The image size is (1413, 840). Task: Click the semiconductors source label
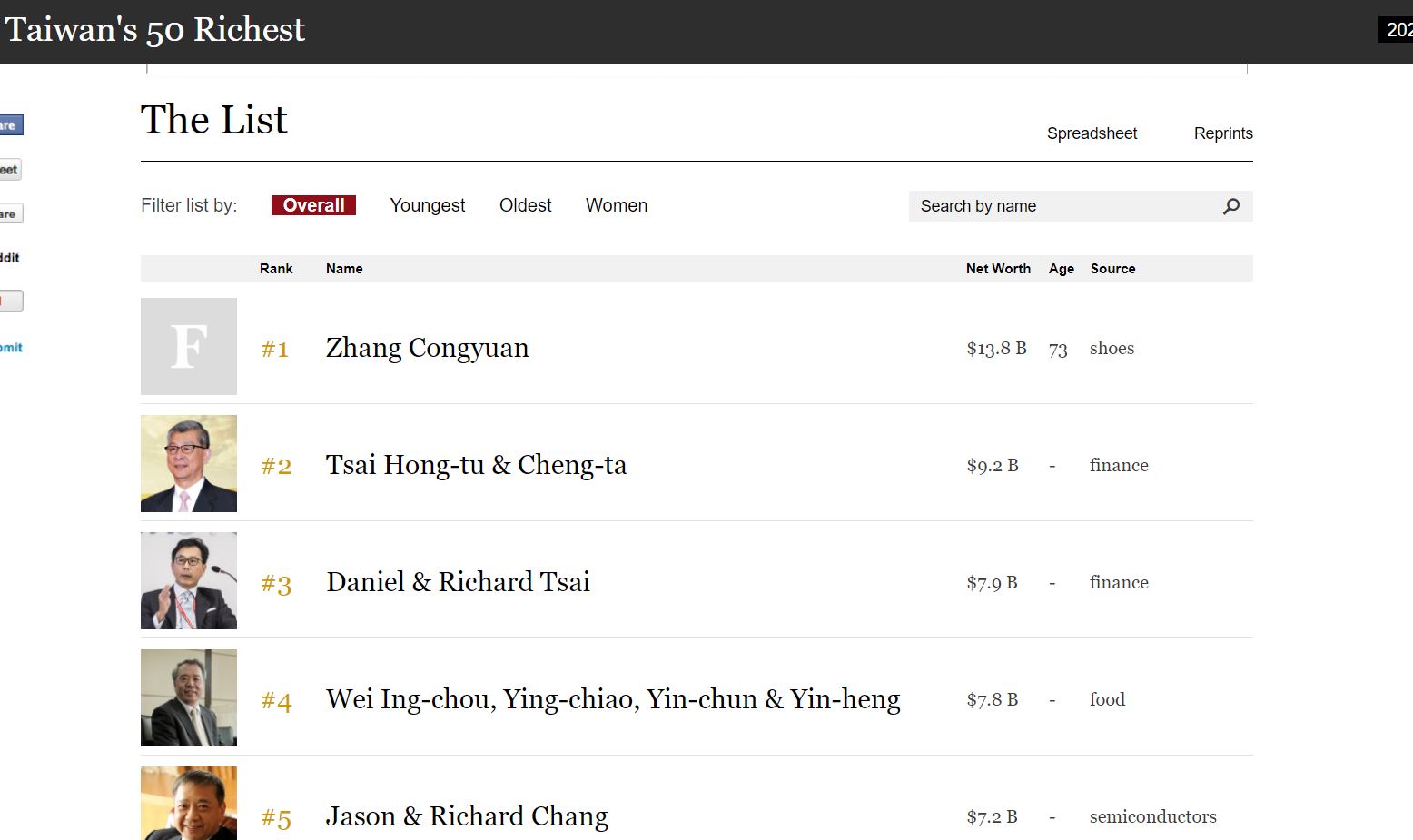click(1152, 817)
